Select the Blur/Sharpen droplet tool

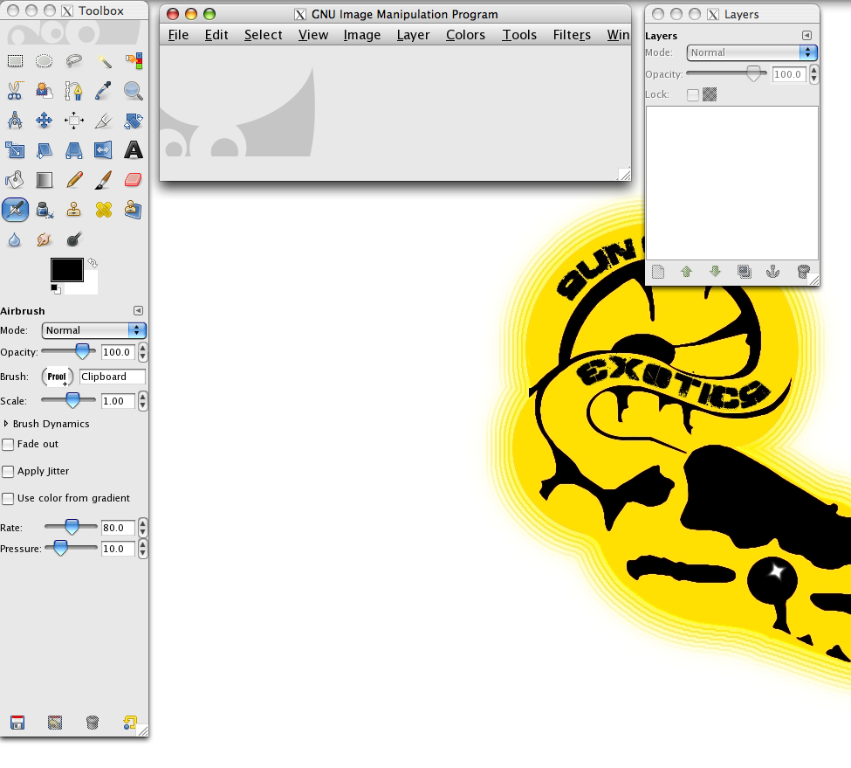click(x=15, y=239)
